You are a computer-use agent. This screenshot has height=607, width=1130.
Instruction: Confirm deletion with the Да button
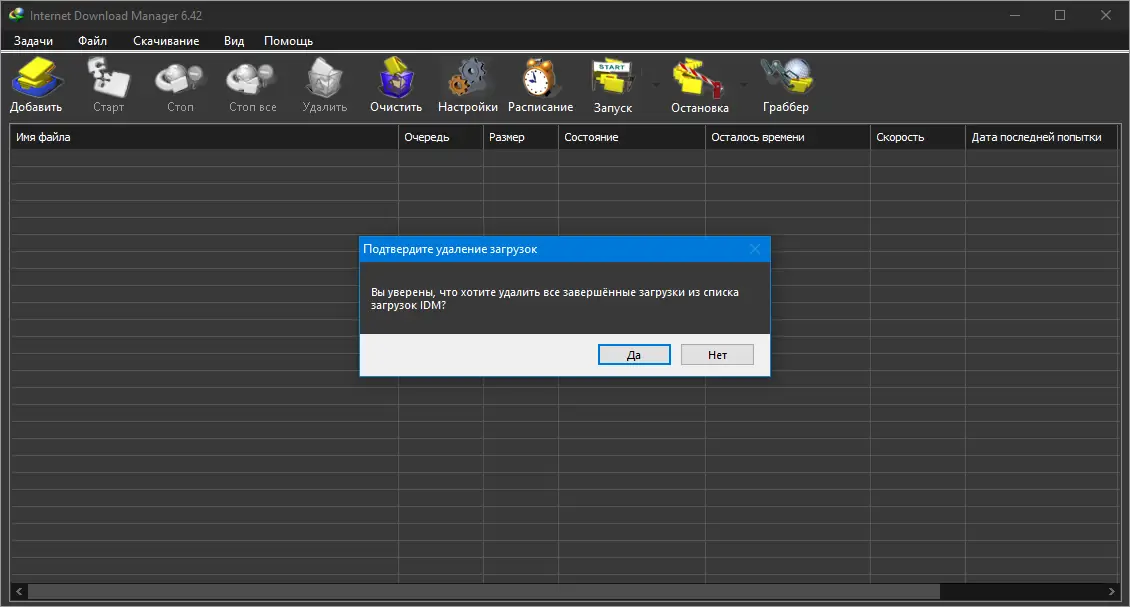coord(634,355)
